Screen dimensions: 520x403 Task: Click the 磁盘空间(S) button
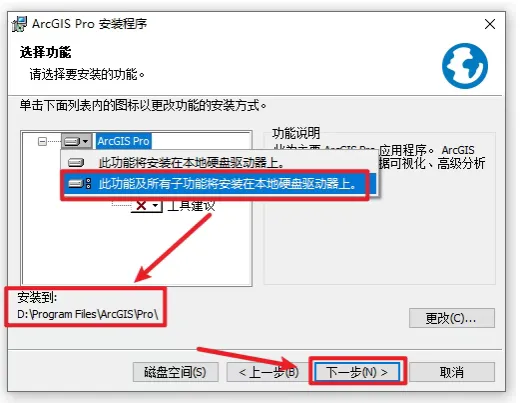click(176, 372)
